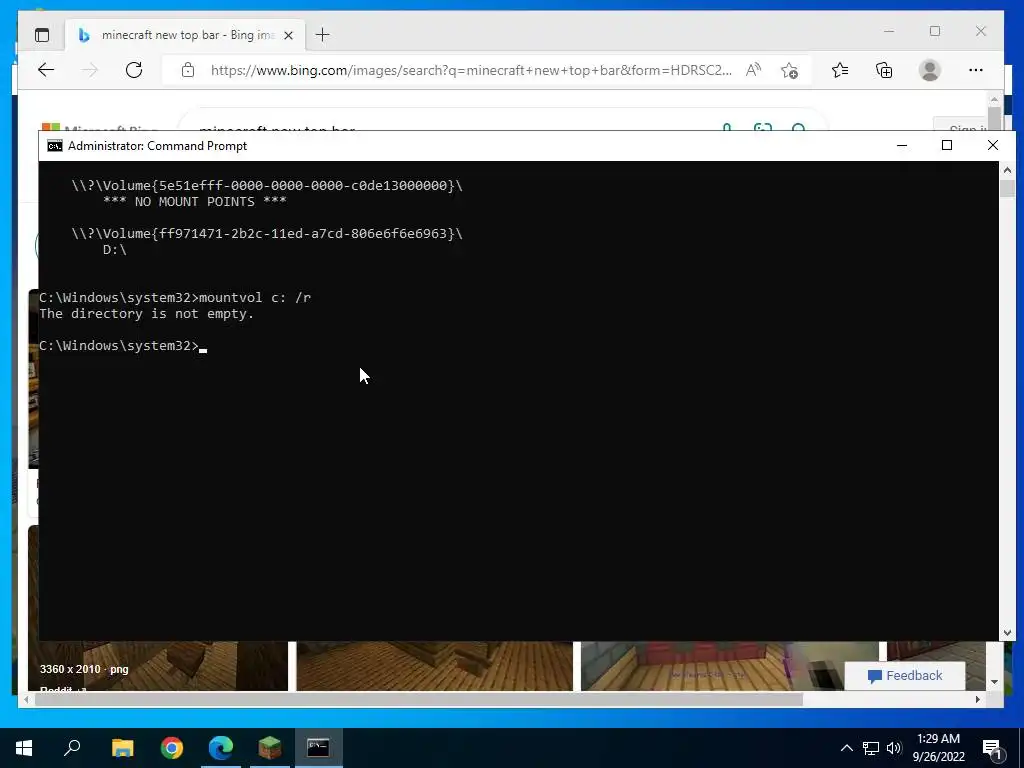The width and height of the screenshot is (1024, 768).
Task: Open the Feedback button on Bing
Action: (904, 676)
